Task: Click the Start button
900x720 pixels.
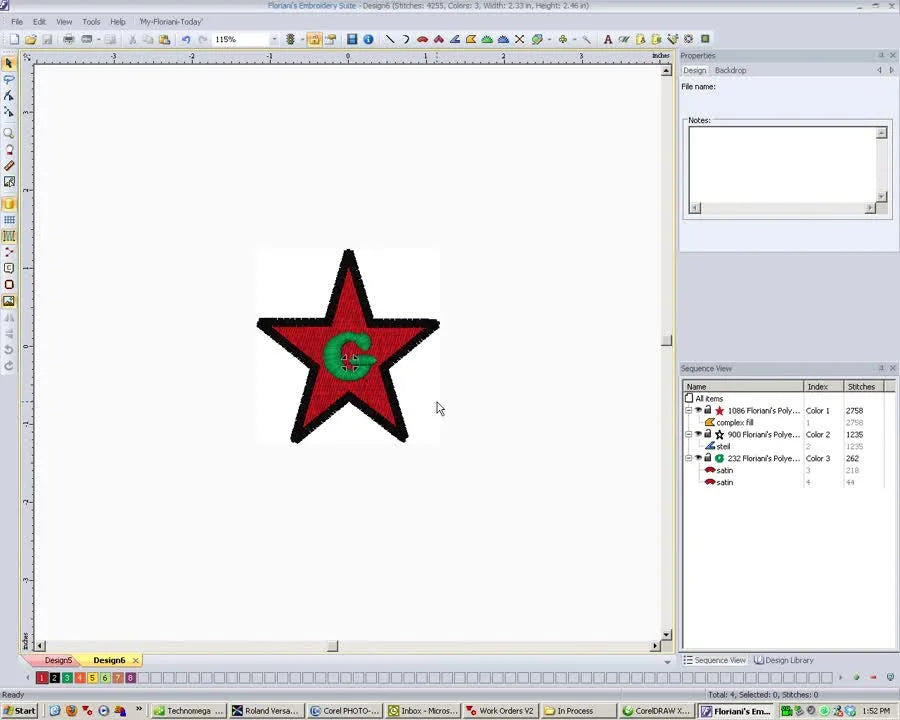Action: coord(20,711)
